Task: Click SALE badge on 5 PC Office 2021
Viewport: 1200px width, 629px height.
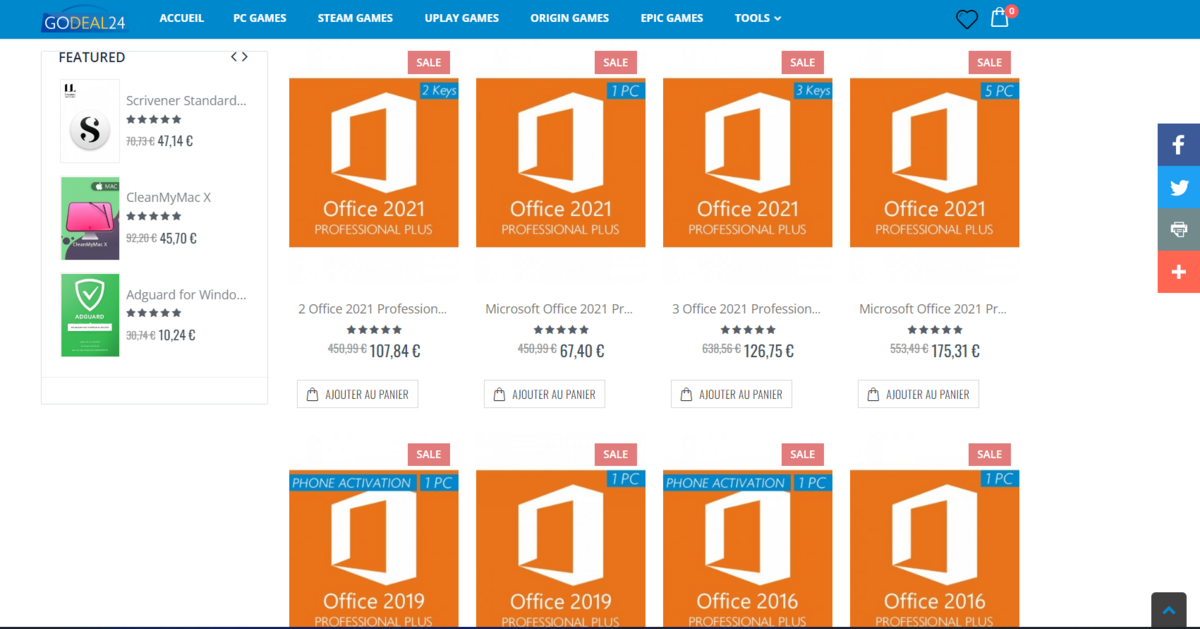Action: click(990, 62)
